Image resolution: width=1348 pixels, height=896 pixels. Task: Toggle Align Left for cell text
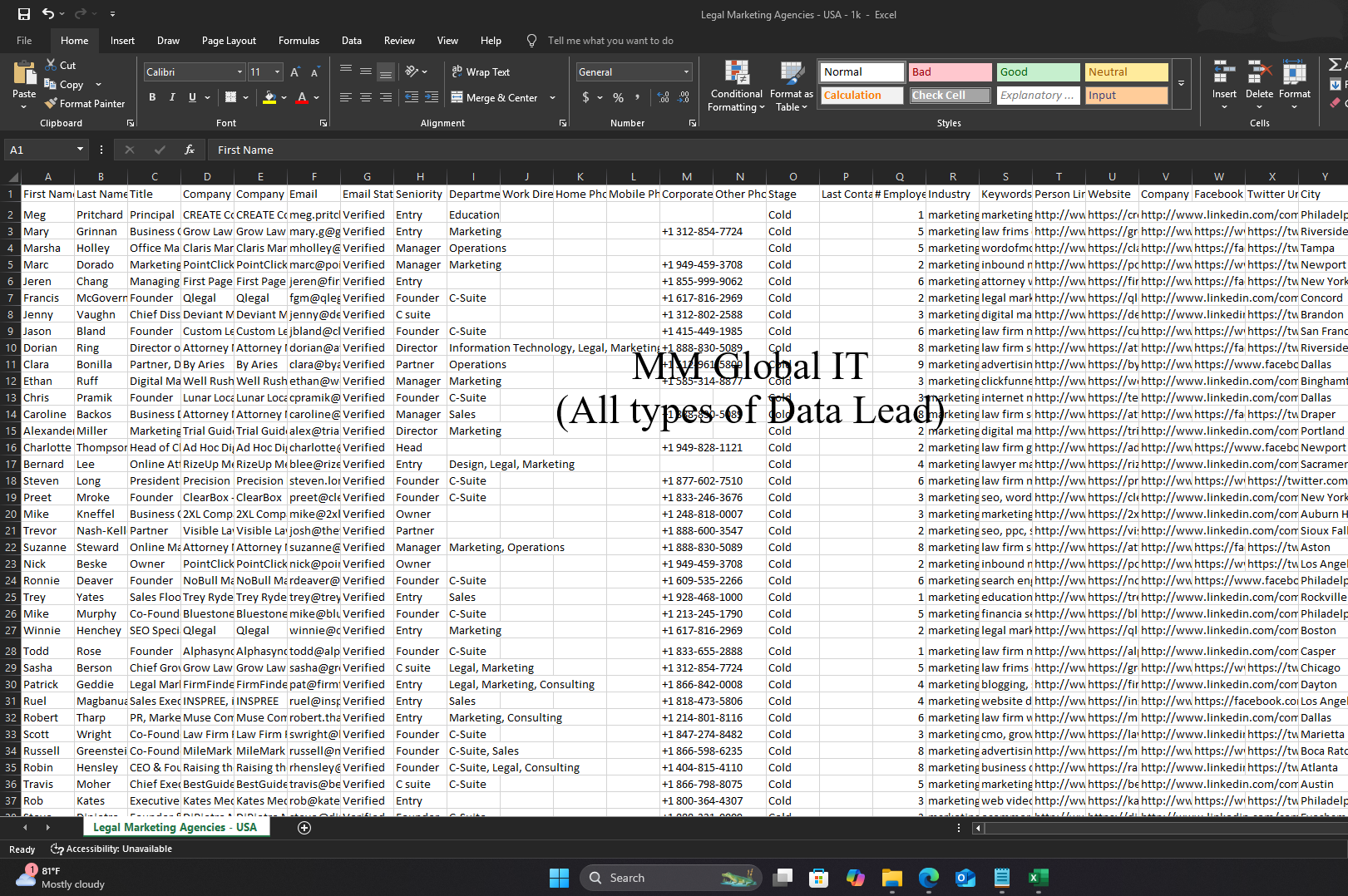click(346, 97)
